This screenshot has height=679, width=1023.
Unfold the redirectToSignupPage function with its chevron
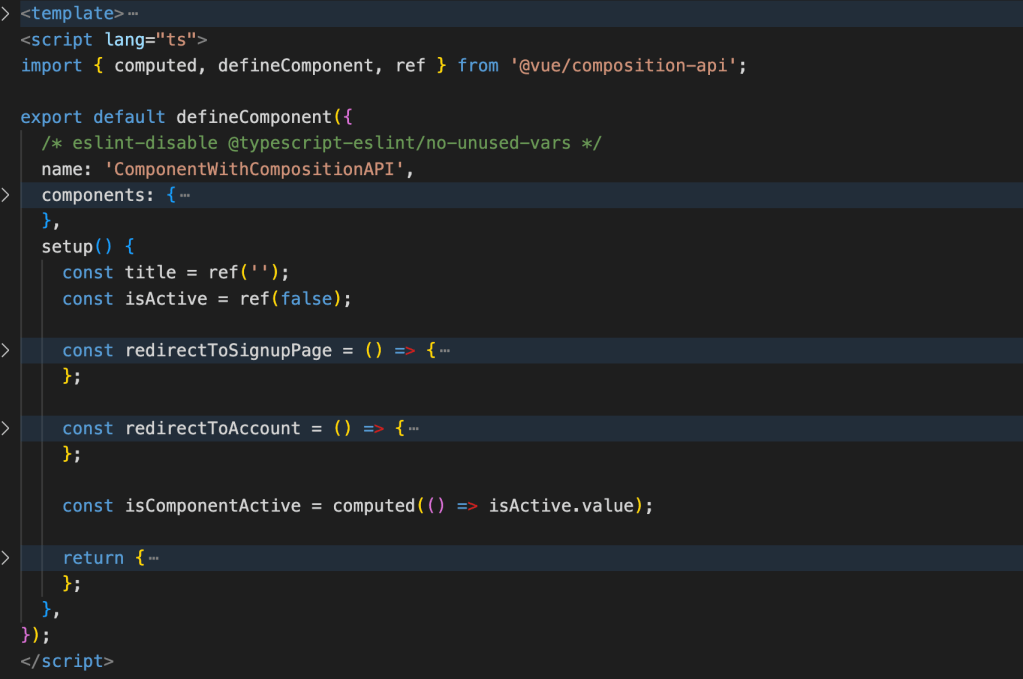tap(6, 350)
